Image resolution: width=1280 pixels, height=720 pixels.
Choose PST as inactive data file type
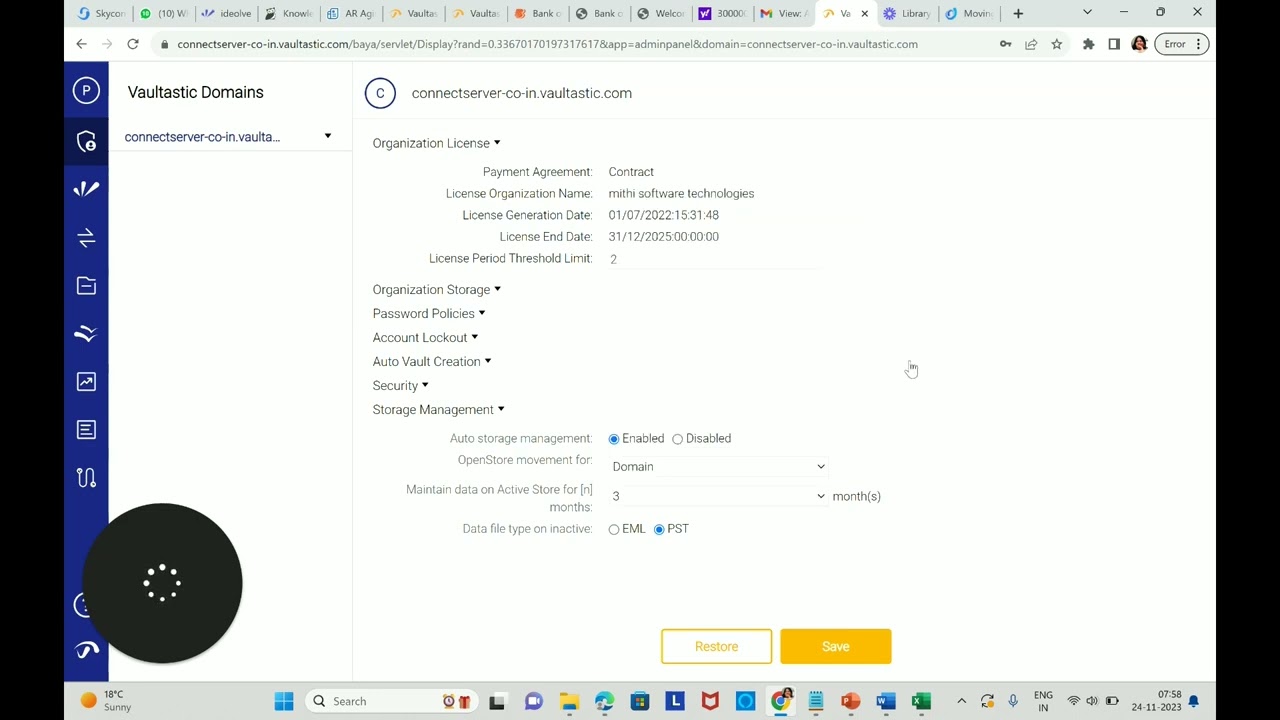[x=659, y=529]
